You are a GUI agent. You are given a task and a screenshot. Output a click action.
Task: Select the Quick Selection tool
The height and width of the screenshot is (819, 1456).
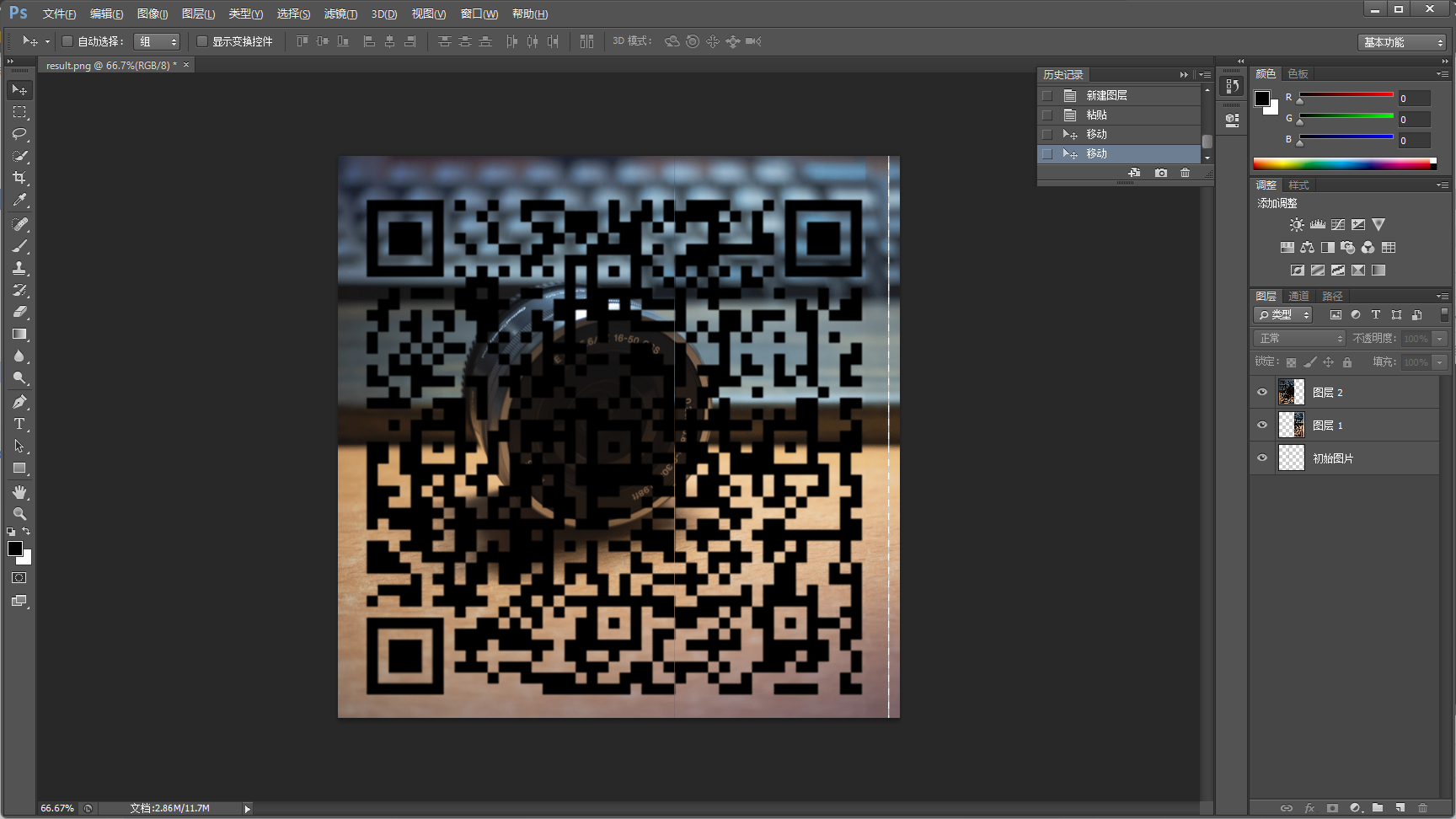point(19,156)
